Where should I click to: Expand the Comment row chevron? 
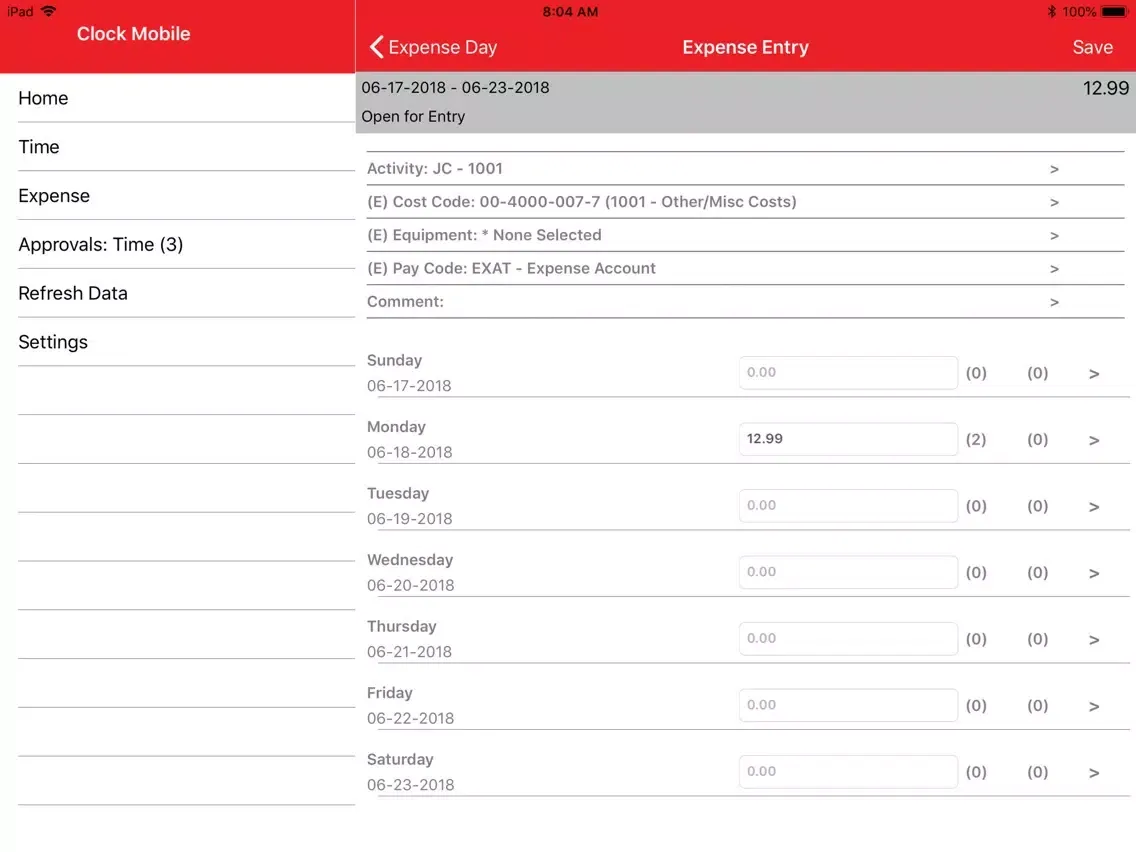pos(1054,302)
